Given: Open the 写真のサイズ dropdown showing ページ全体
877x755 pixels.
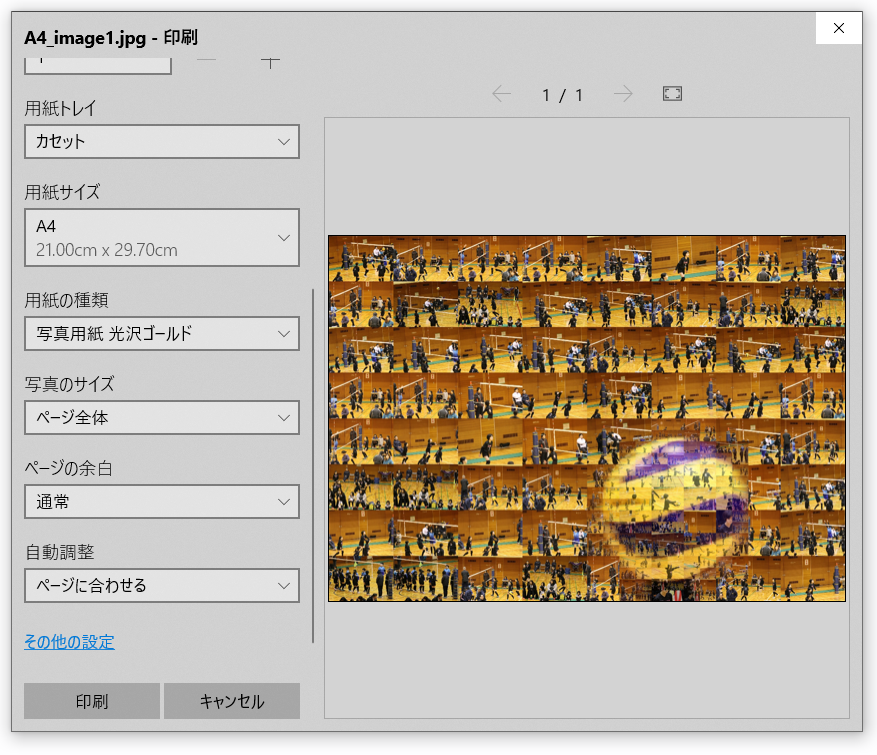Looking at the screenshot, I should [162, 418].
